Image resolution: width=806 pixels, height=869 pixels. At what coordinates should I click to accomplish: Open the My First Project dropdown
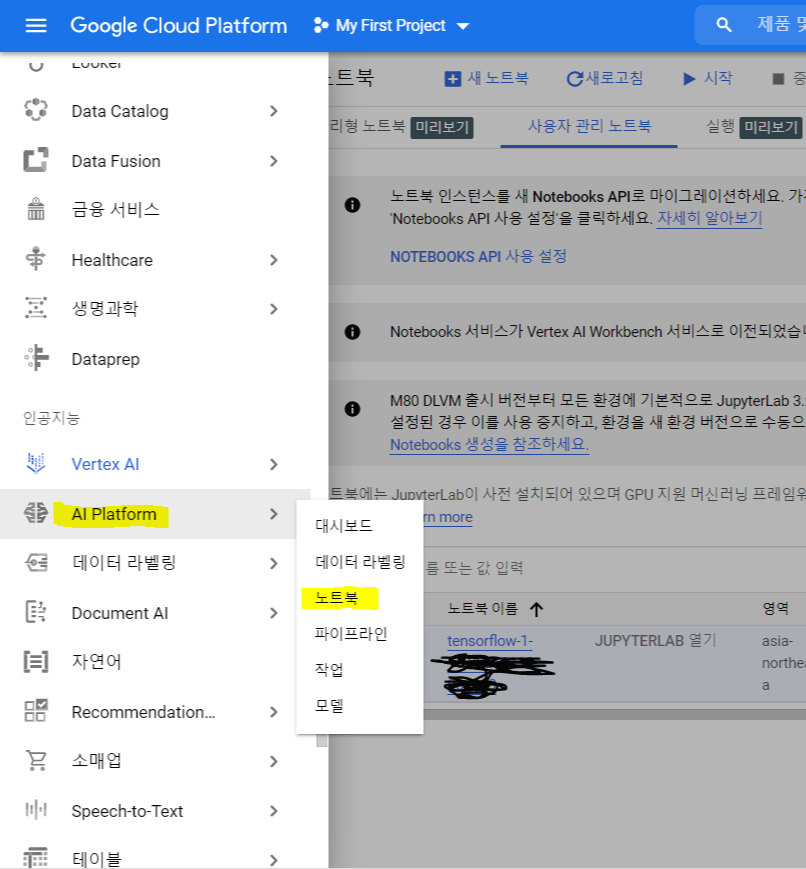pos(391,25)
